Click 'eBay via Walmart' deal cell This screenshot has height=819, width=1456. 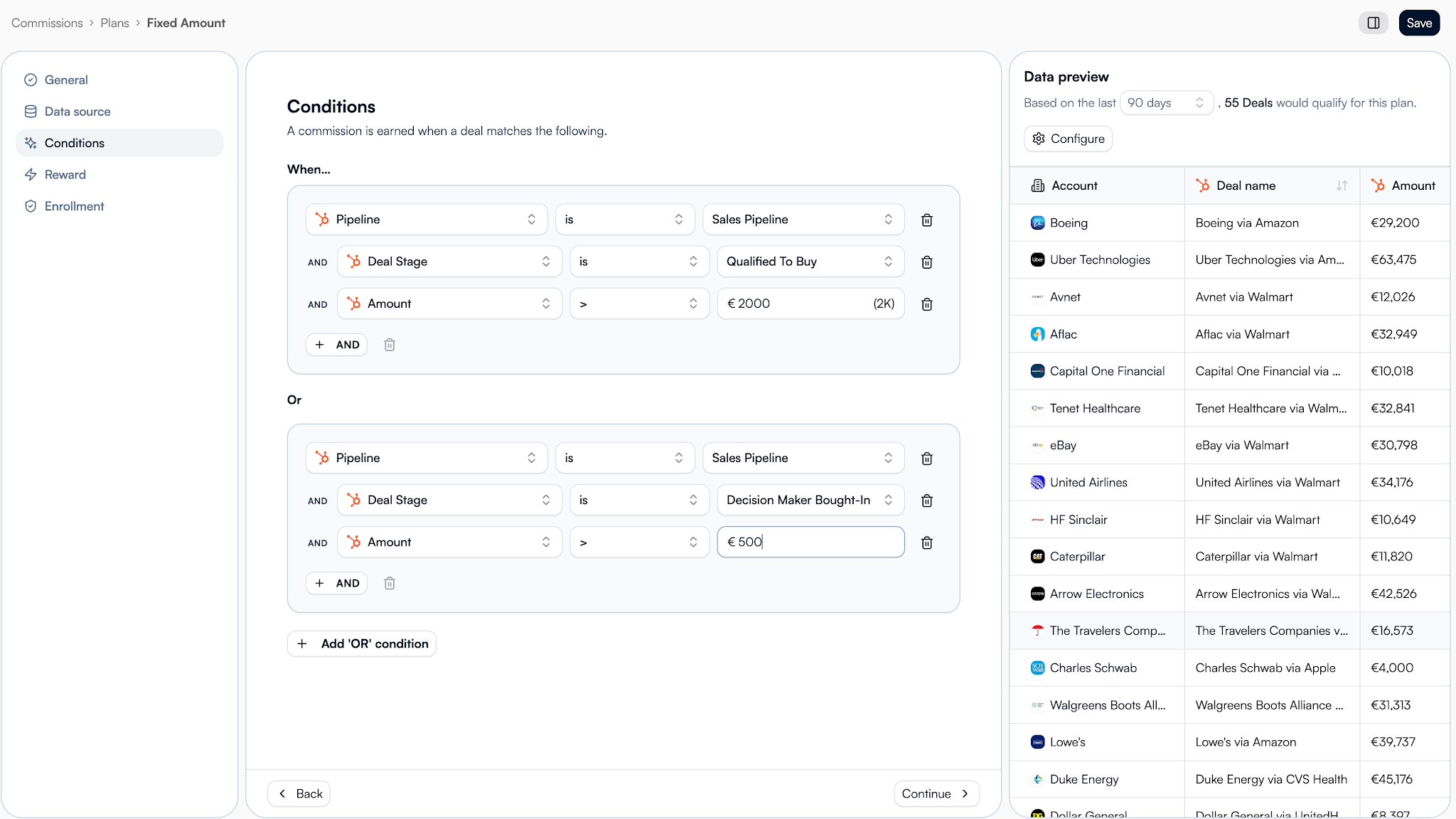coord(1272,445)
